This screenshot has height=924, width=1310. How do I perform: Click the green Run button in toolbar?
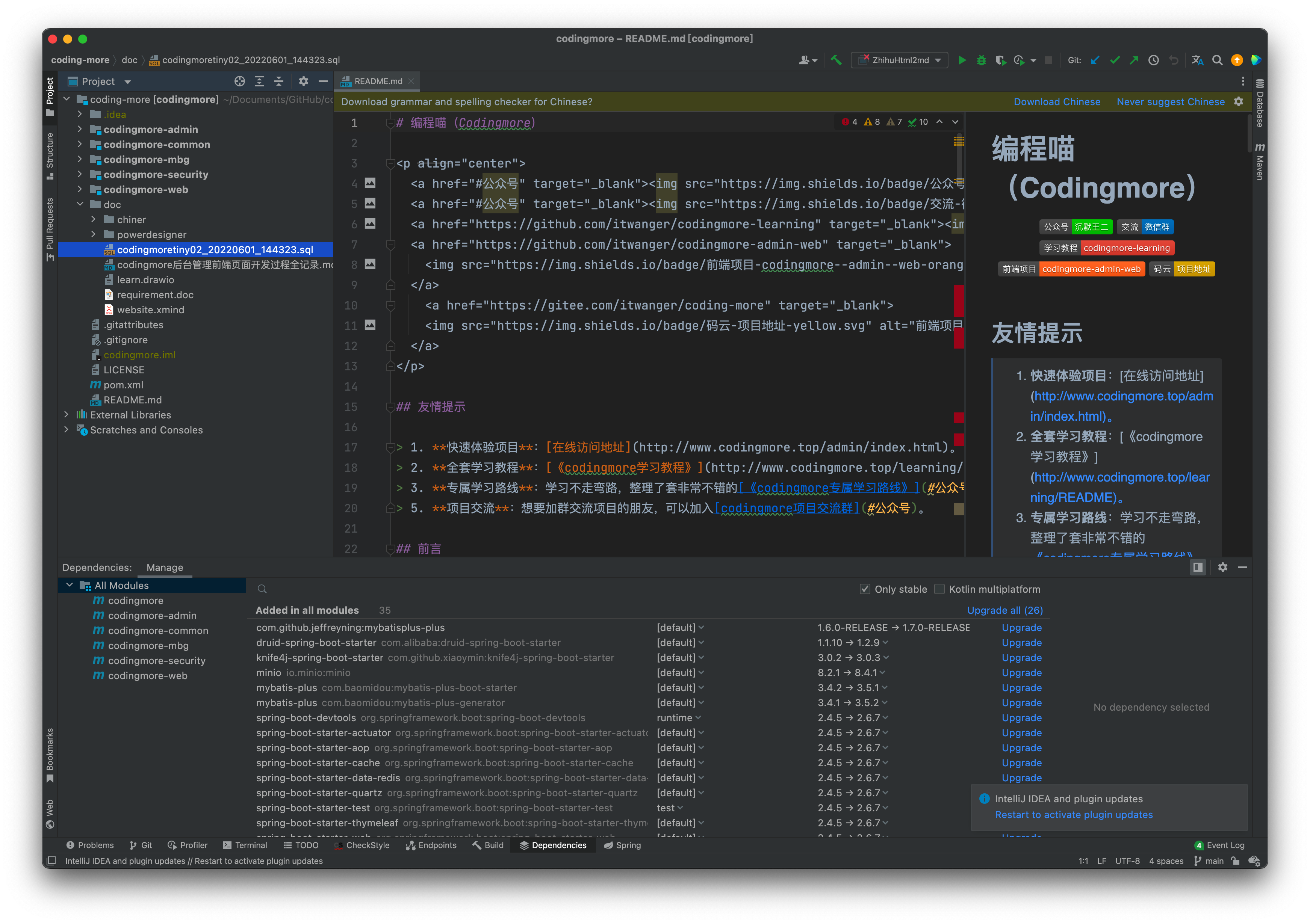(962, 60)
